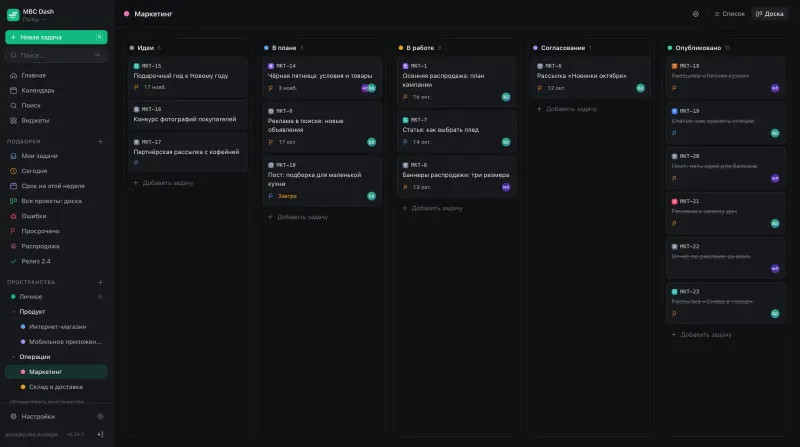This screenshot has width=800, height=447.
Task: Open the MBC Dash workspace switcher dropdown
Action: pos(33,15)
